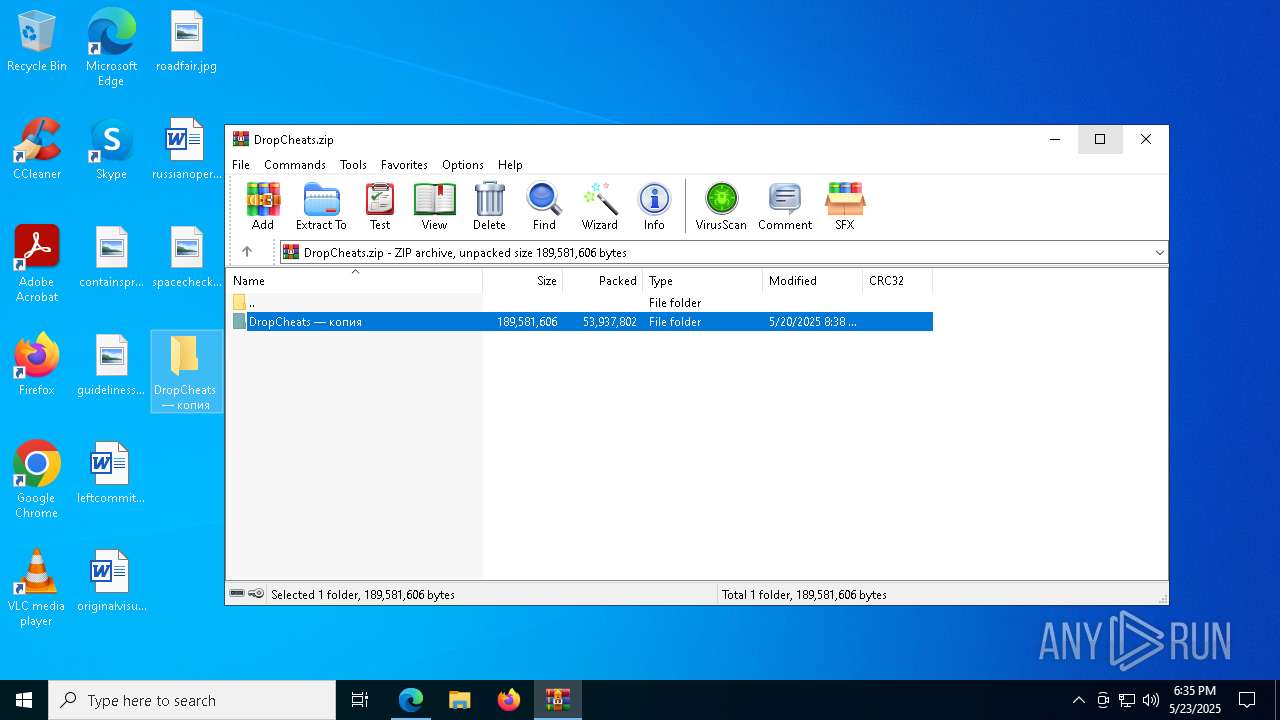
Task: Open the Options menu
Action: [x=463, y=165]
